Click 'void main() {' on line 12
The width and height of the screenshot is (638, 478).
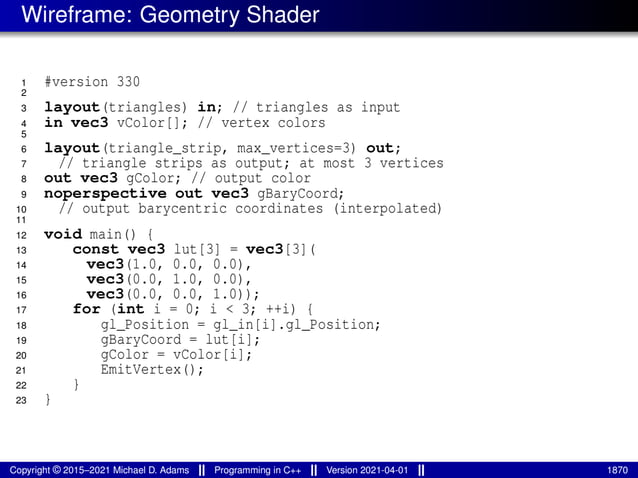coord(99,234)
